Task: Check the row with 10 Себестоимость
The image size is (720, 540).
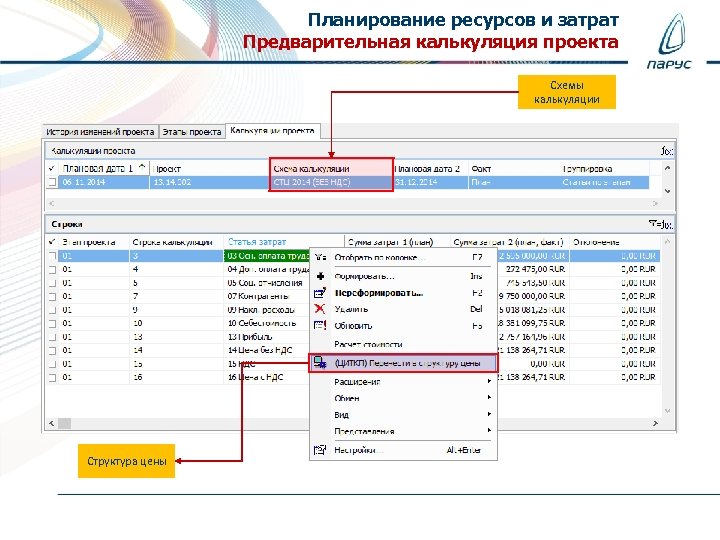Action: tap(52, 324)
